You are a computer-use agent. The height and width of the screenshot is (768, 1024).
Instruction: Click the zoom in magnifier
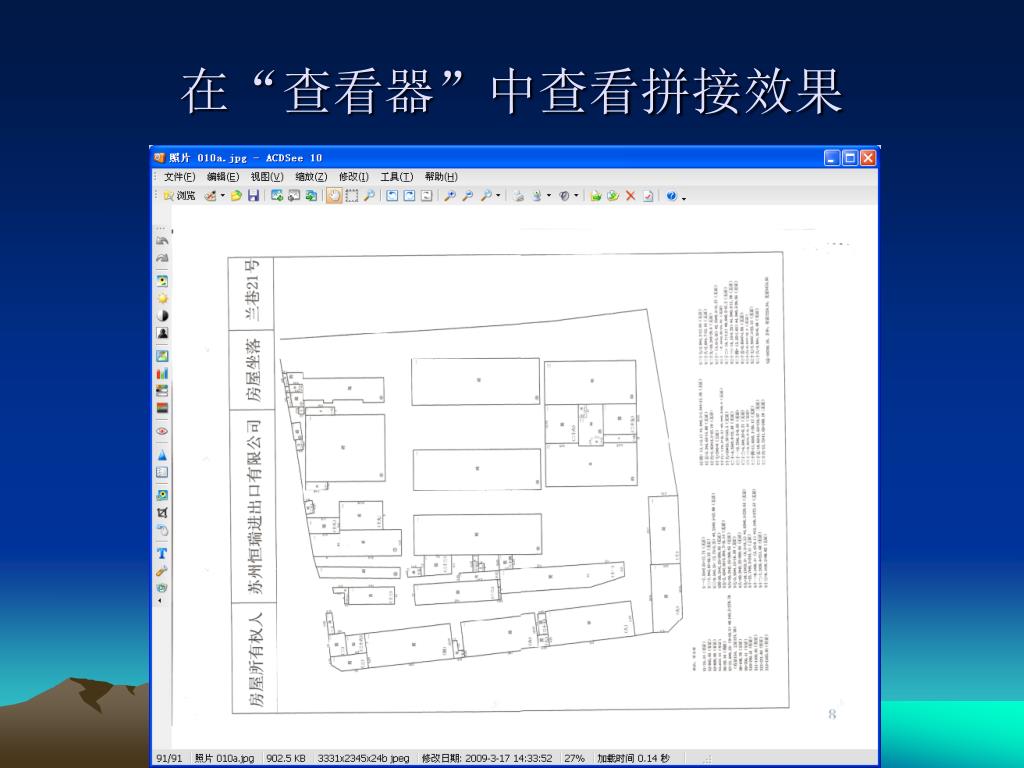(x=449, y=195)
